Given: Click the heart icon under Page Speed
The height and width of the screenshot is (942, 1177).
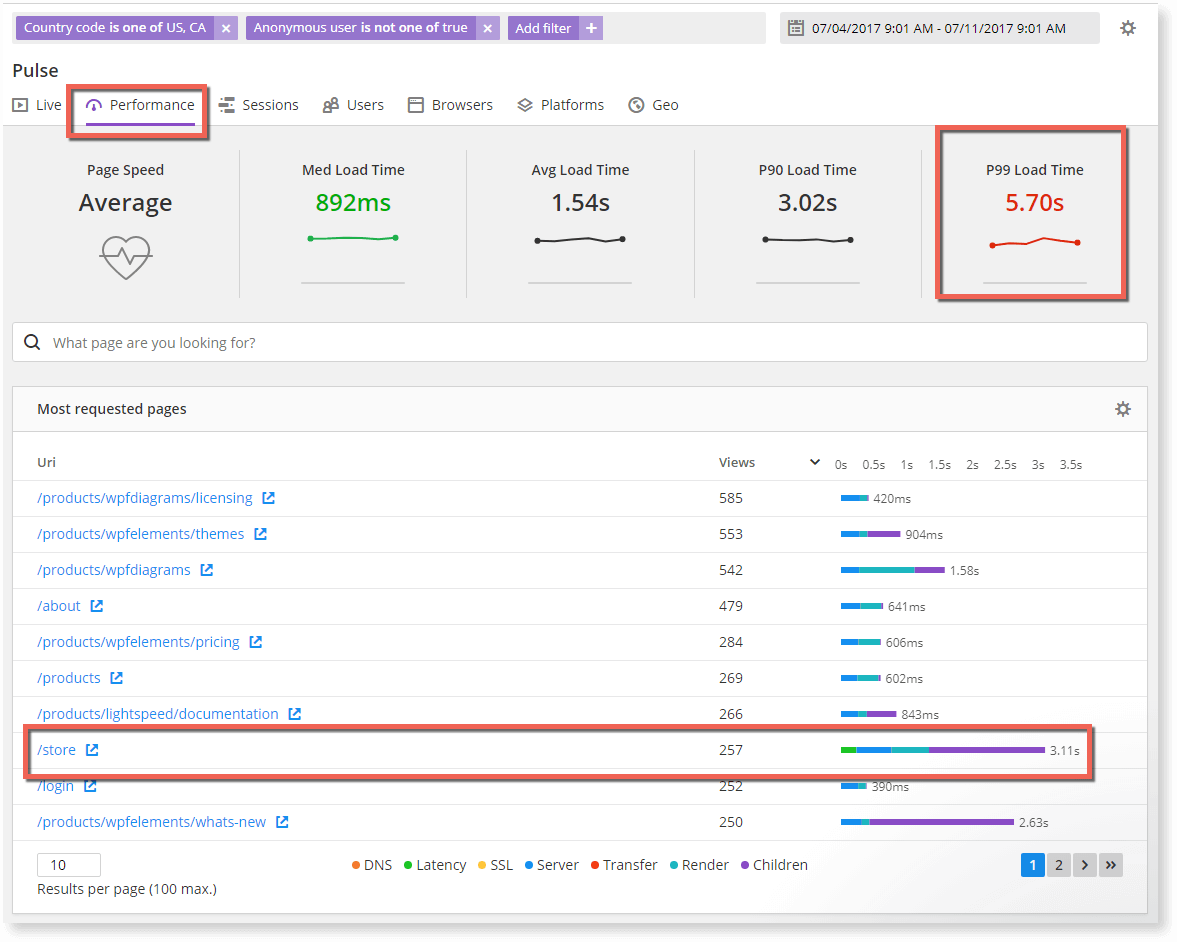Looking at the screenshot, I should (x=125, y=257).
